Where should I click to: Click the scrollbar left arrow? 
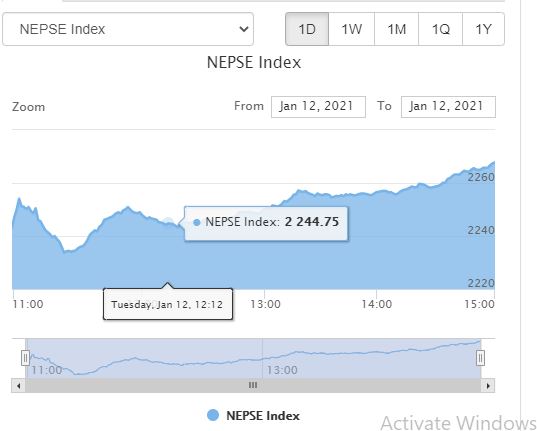18,386
